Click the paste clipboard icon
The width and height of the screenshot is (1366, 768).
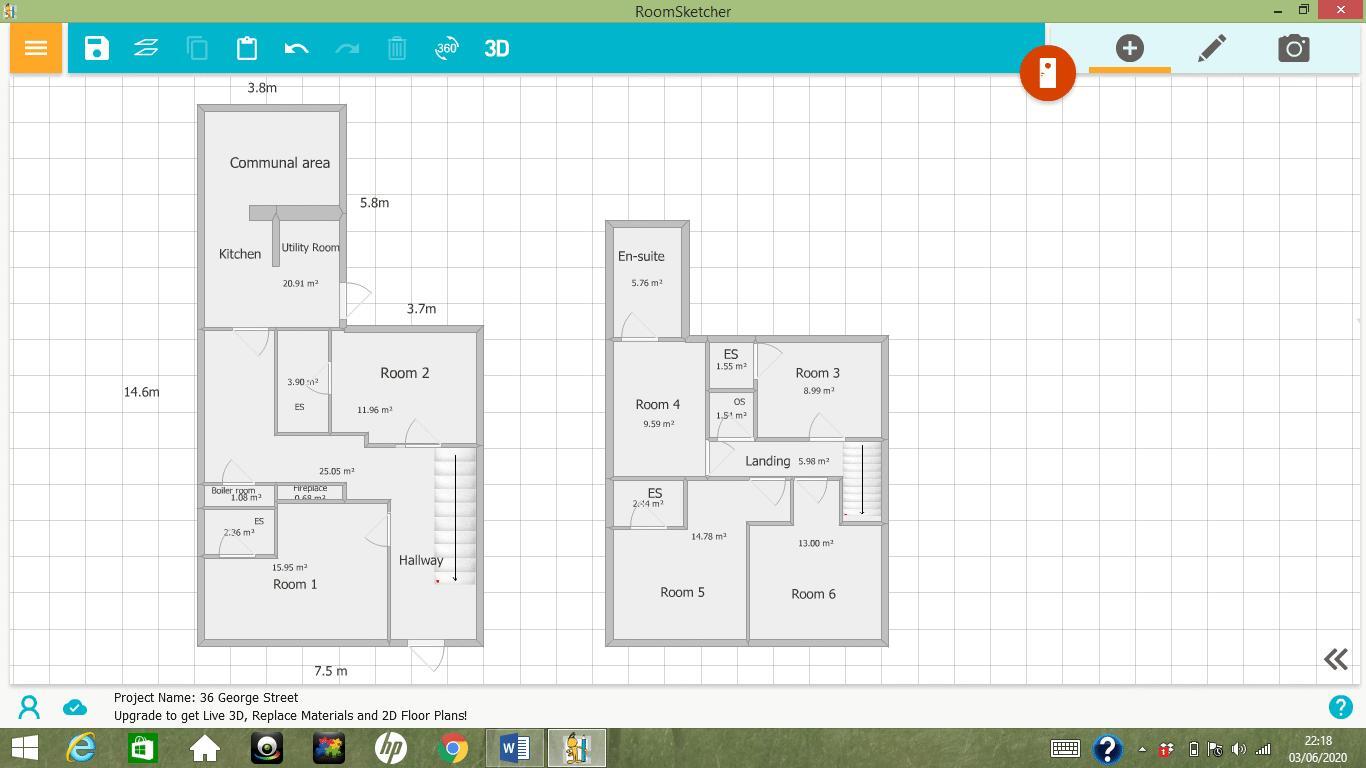click(x=247, y=48)
